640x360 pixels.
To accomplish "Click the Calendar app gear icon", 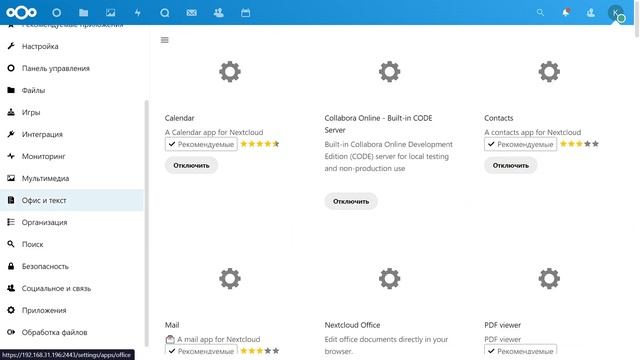I will click(230, 72).
